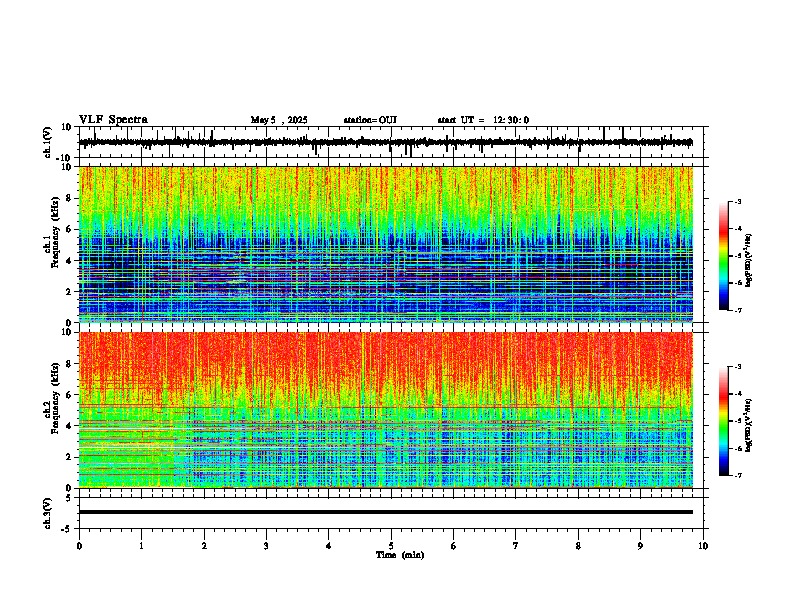Viewport: 792px width, 612px height.
Task: Click '-3' label on ch.2 color bar
Action: (738, 367)
